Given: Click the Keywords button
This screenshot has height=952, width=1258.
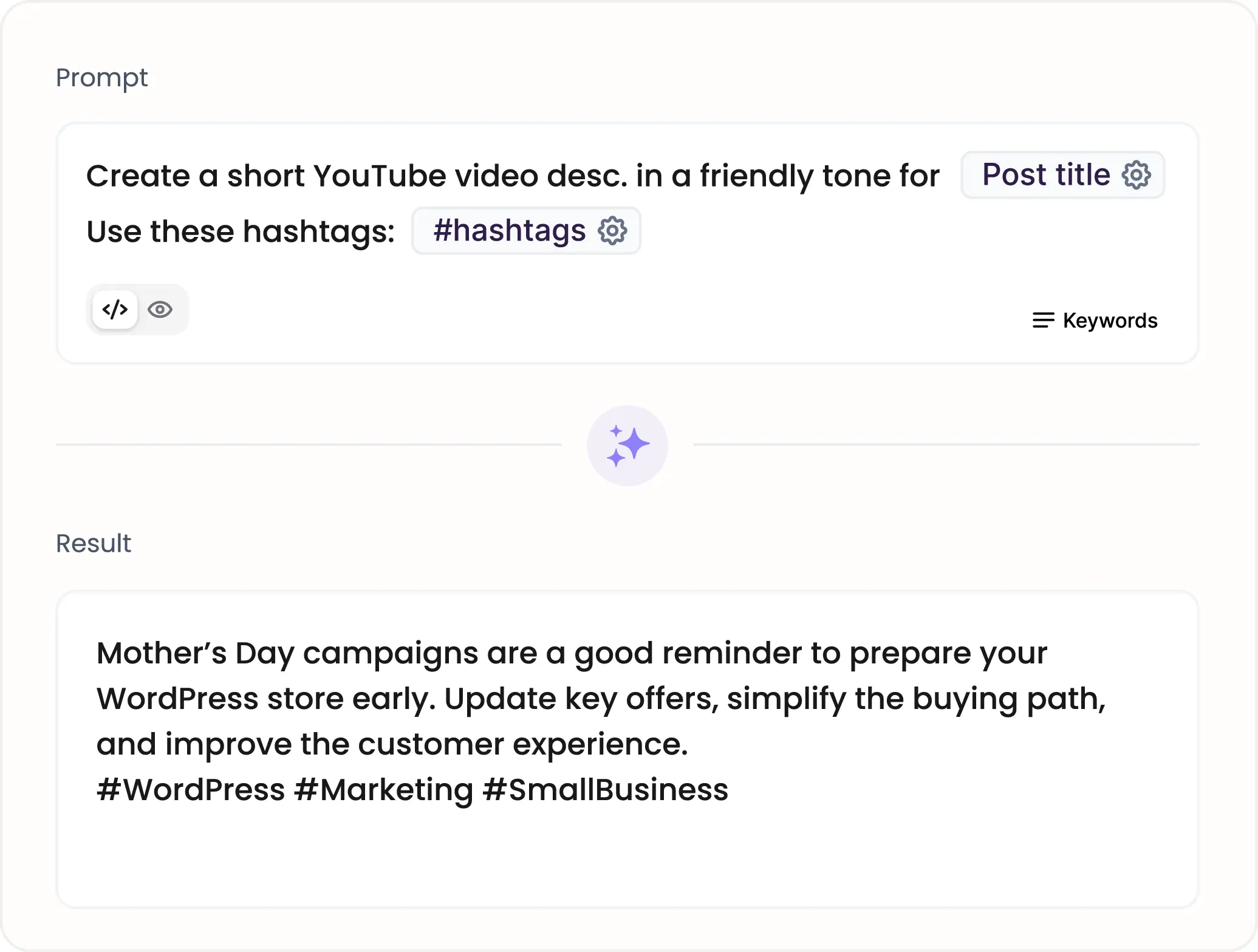Looking at the screenshot, I should click(x=1095, y=320).
